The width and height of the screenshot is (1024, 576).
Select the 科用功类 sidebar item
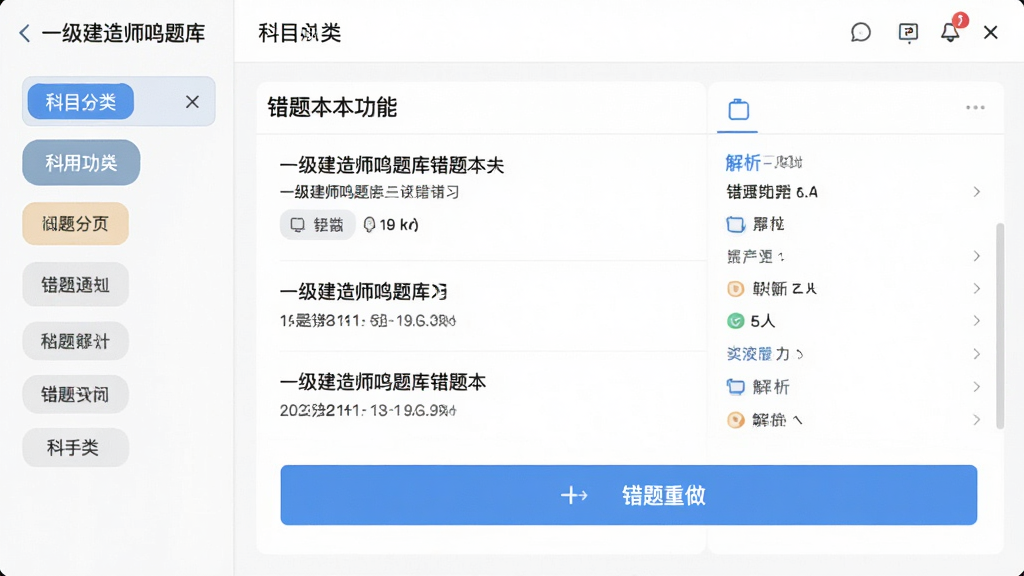click(x=81, y=163)
